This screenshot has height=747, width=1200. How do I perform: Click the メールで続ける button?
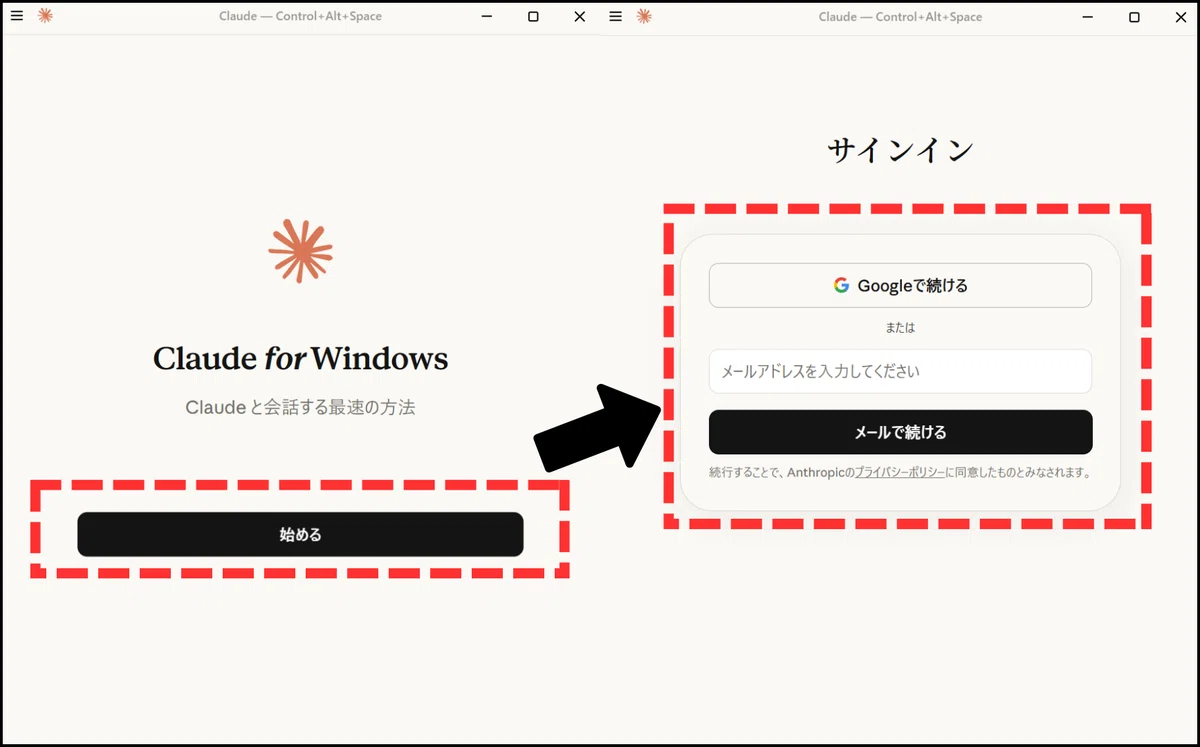[x=900, y=432]
